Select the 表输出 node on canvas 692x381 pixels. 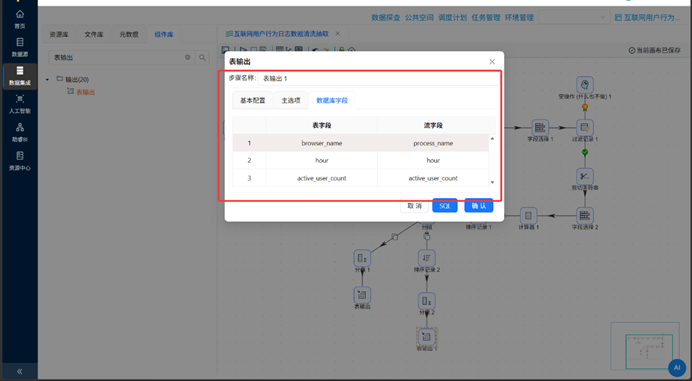(x=362, y=295)
